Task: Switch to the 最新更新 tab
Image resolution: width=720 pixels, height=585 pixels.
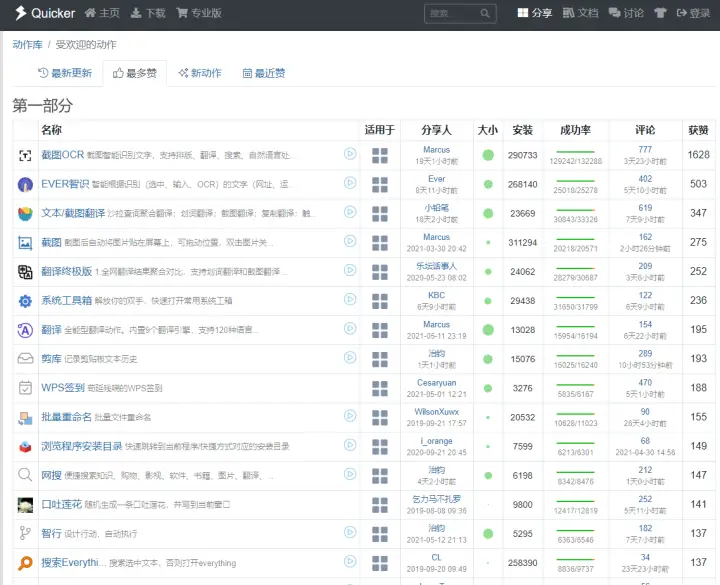Action: pos(65,73)
